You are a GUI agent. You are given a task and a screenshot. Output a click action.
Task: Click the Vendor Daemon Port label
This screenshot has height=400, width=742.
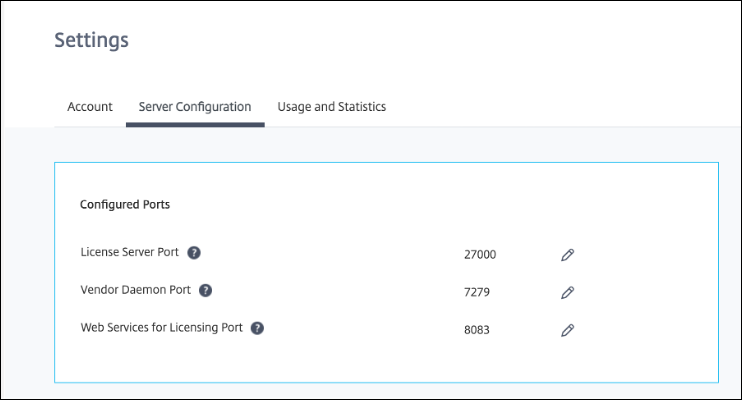click(135, 290)
